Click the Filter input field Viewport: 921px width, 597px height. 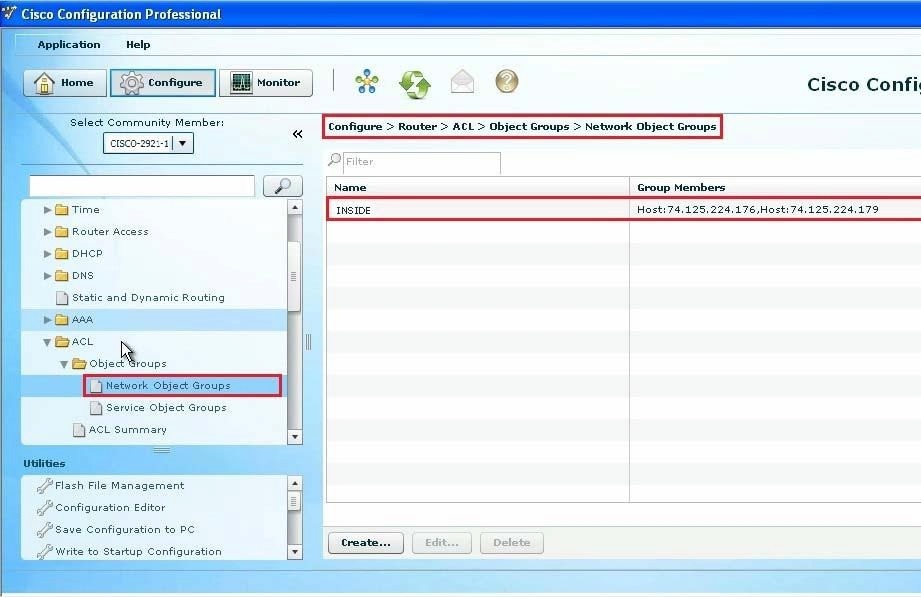(x=421, y=162)
